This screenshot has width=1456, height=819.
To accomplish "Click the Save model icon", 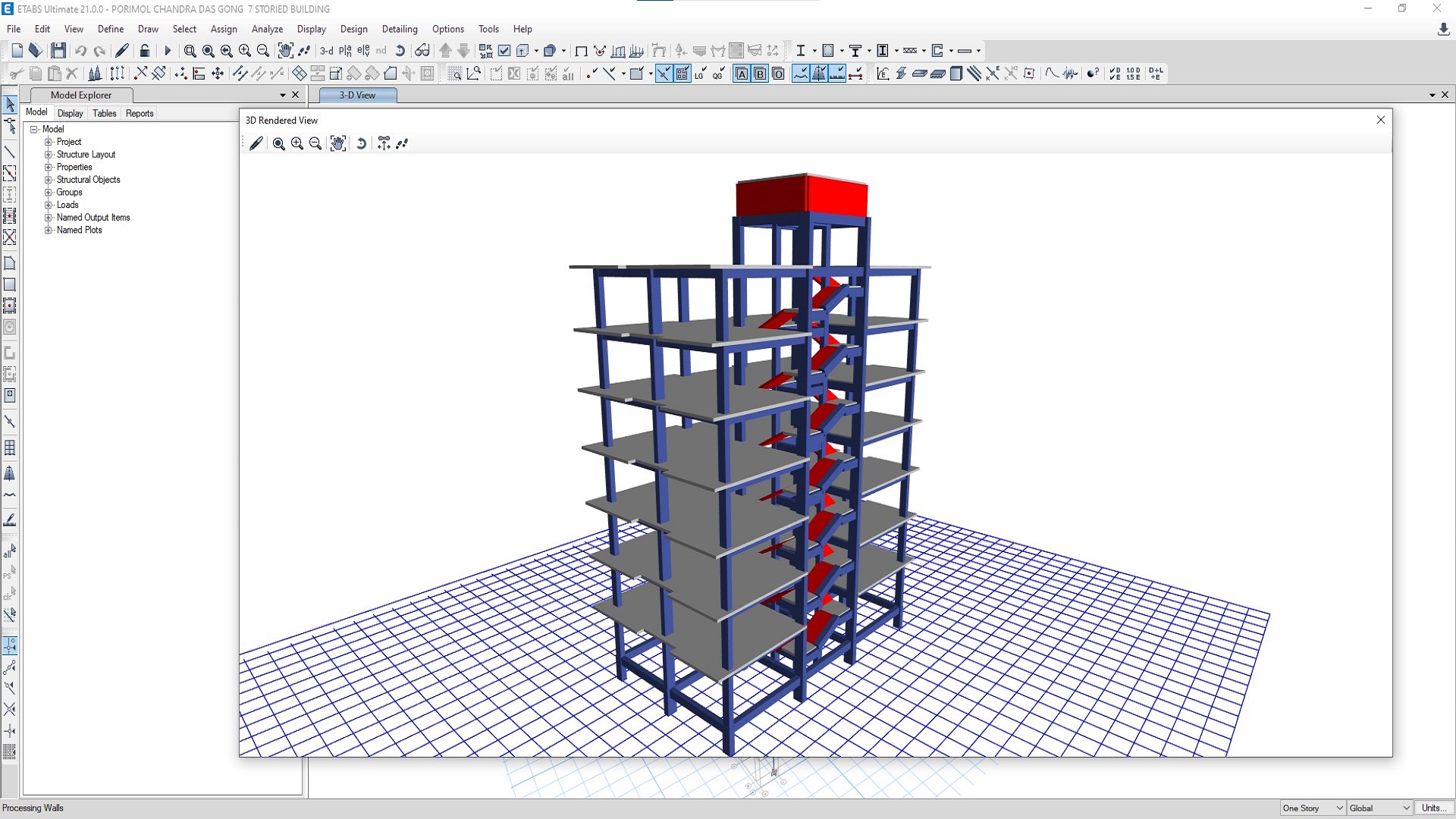I will coord(58,51).
